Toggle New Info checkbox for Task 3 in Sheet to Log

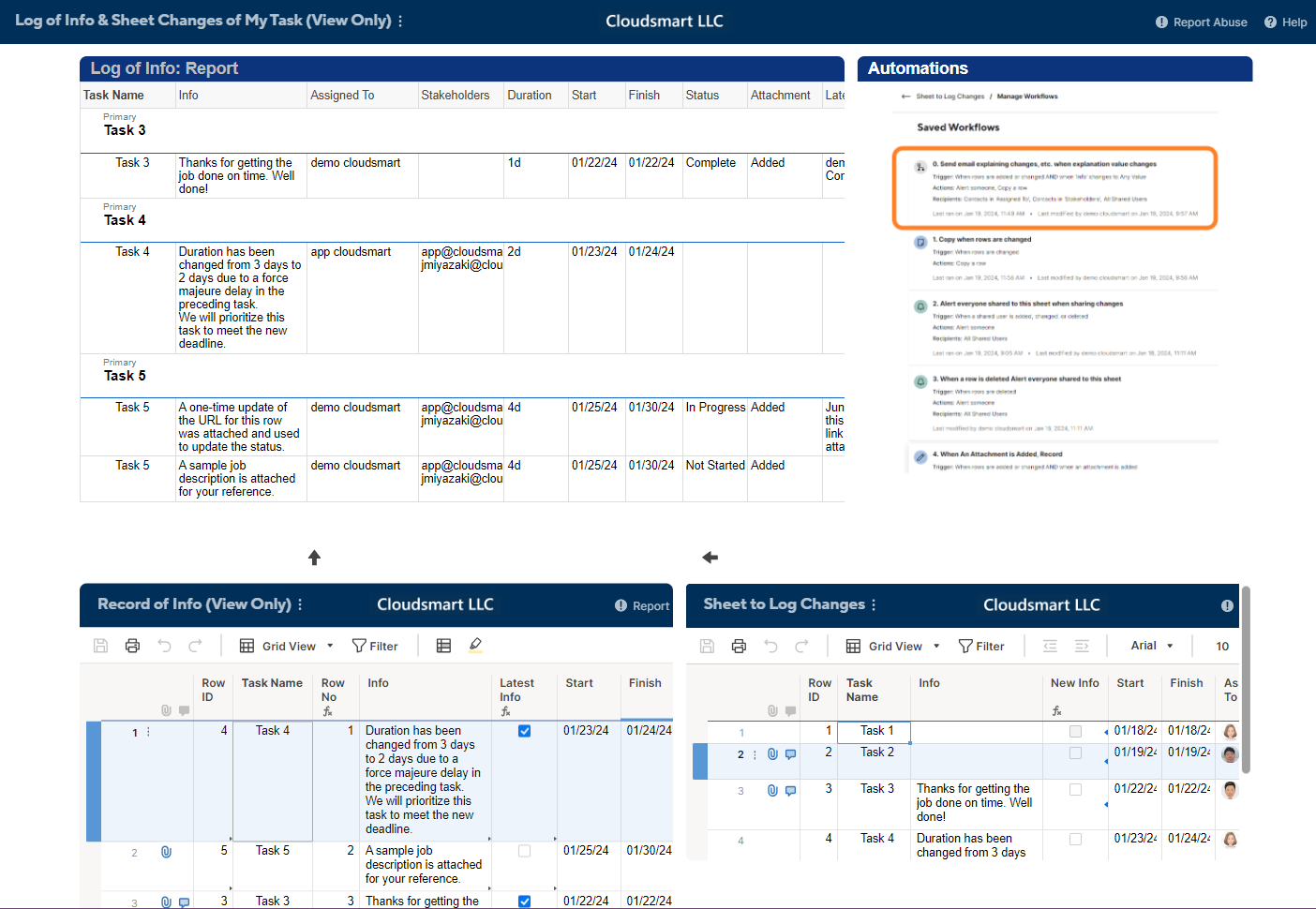click(x=1075, y=789)
